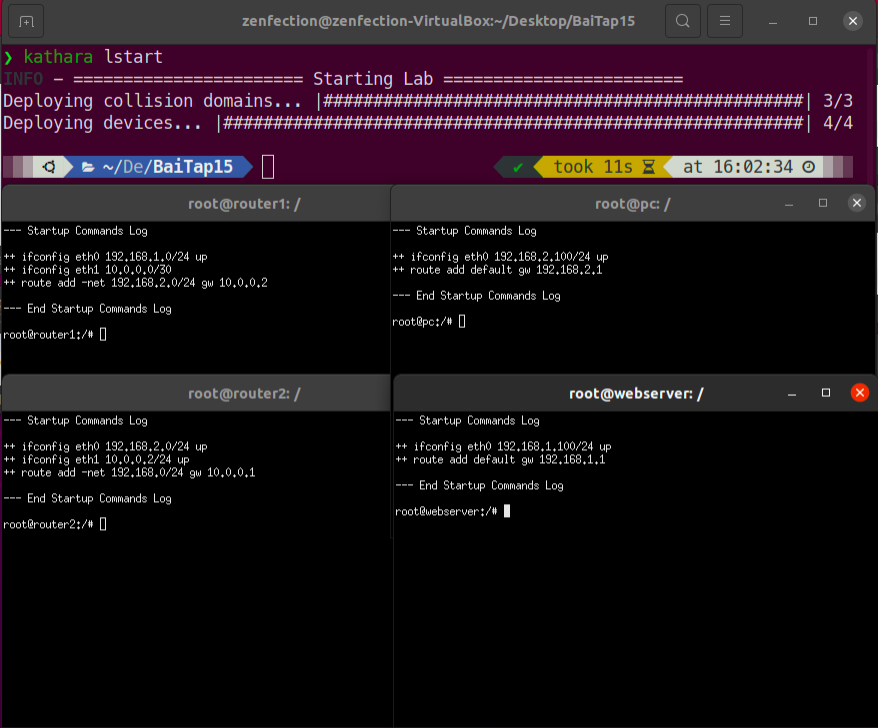Minimize the main terminal window

(x=773, y=21)
